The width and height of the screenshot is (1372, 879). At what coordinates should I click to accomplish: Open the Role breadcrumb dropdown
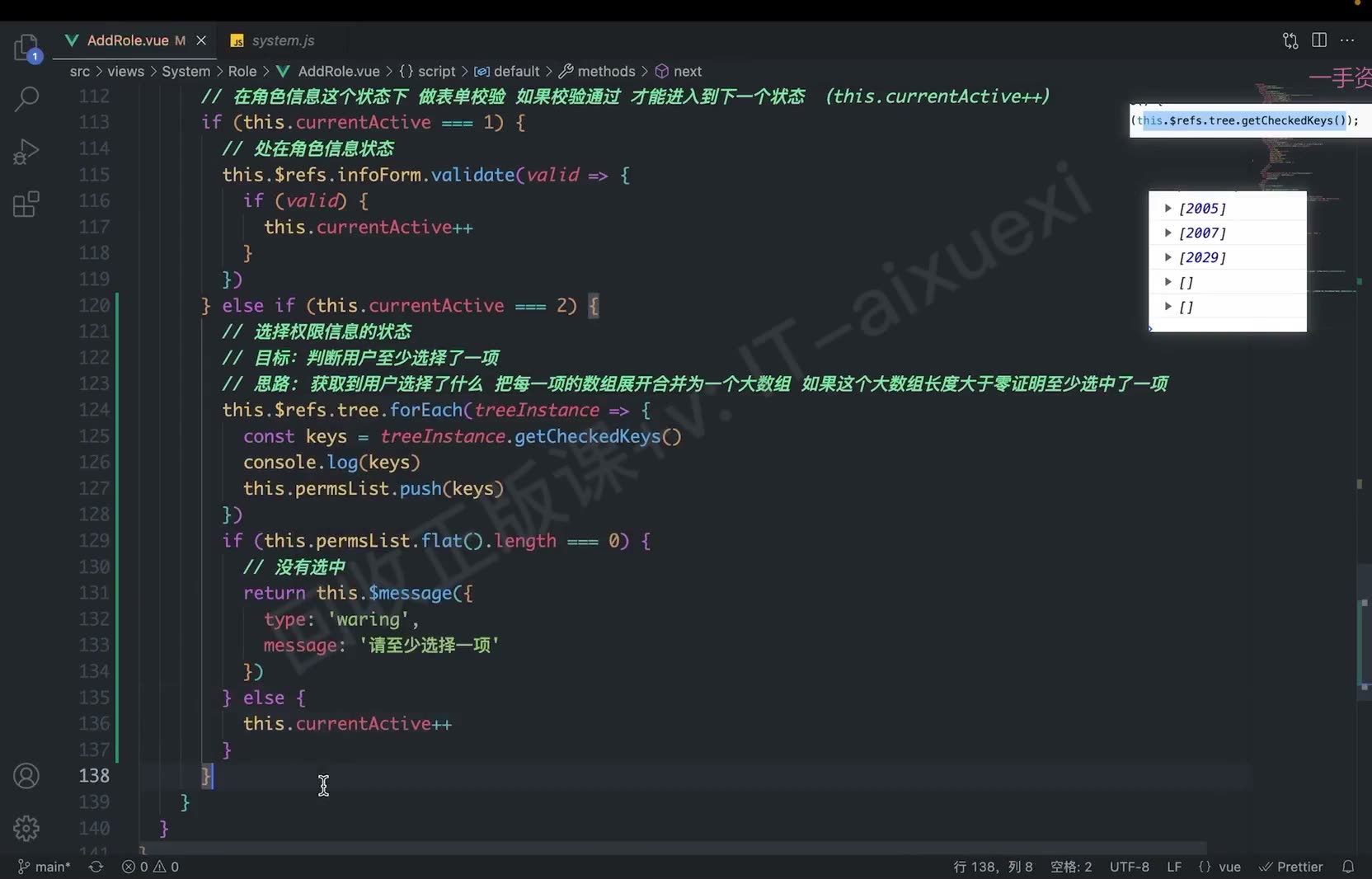click(x=242, y=72)
